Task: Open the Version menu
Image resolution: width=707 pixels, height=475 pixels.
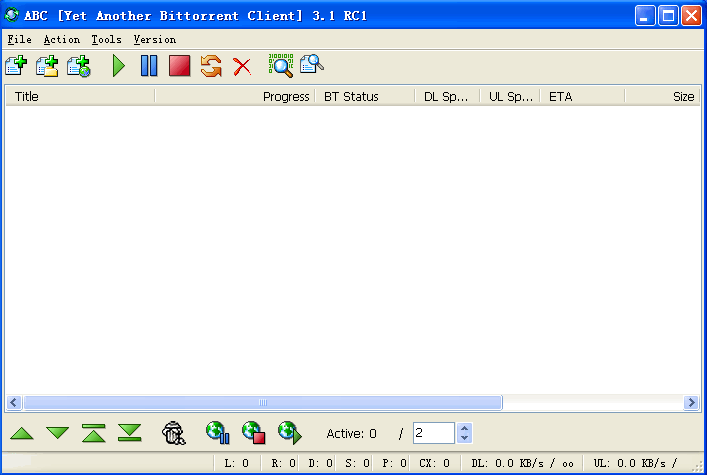Action: (155, 40)
